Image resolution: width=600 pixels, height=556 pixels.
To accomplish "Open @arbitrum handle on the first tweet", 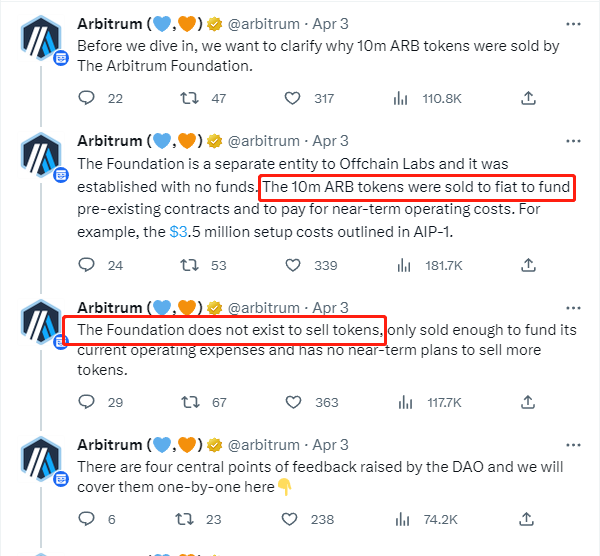I will 263,24.
